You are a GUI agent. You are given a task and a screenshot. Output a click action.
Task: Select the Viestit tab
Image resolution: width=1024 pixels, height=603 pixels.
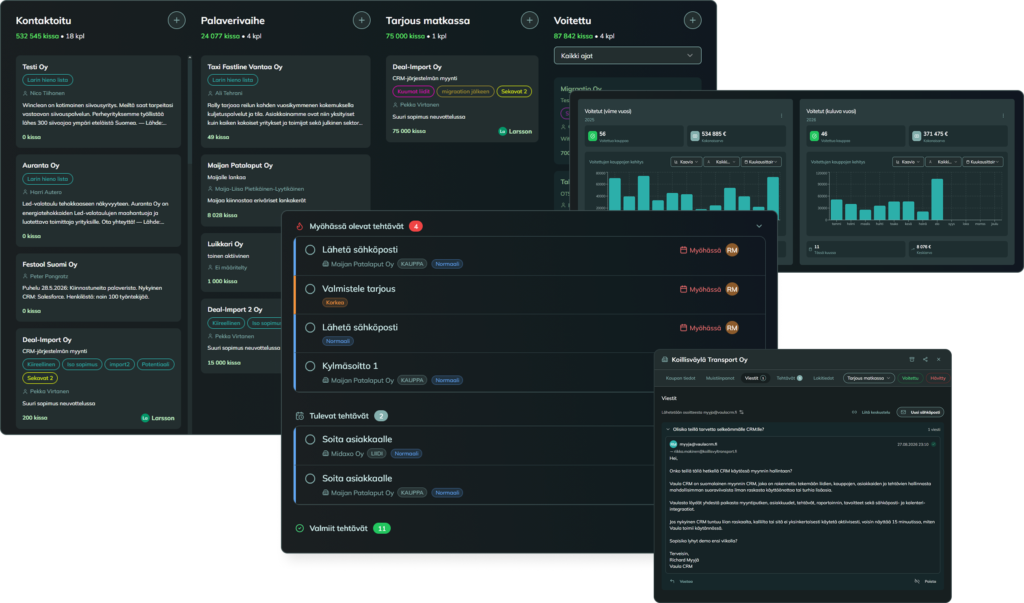(x=756, y=378)
